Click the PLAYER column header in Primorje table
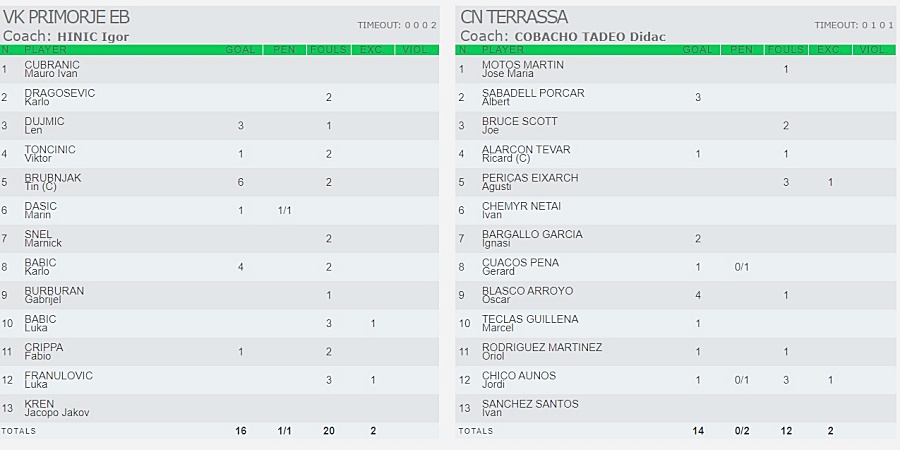Screen dimensions: 900x450 tap(45, 50)
